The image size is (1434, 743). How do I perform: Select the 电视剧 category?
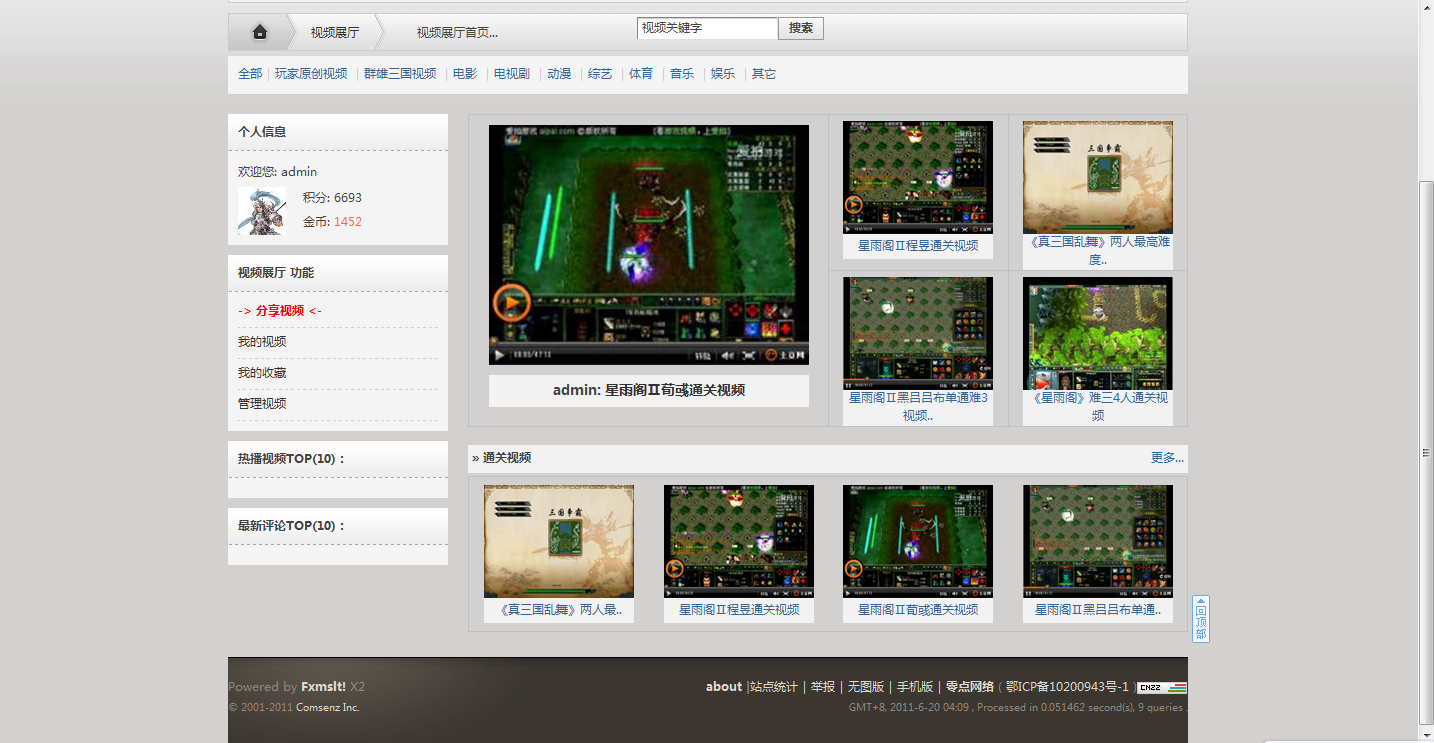512,74
